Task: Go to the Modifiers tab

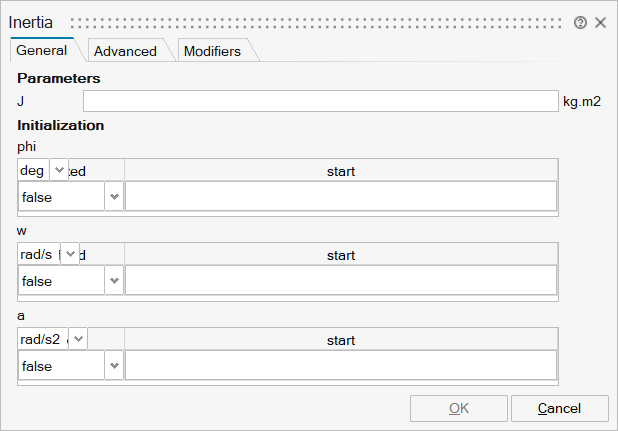Action: (x=211, y=51)
